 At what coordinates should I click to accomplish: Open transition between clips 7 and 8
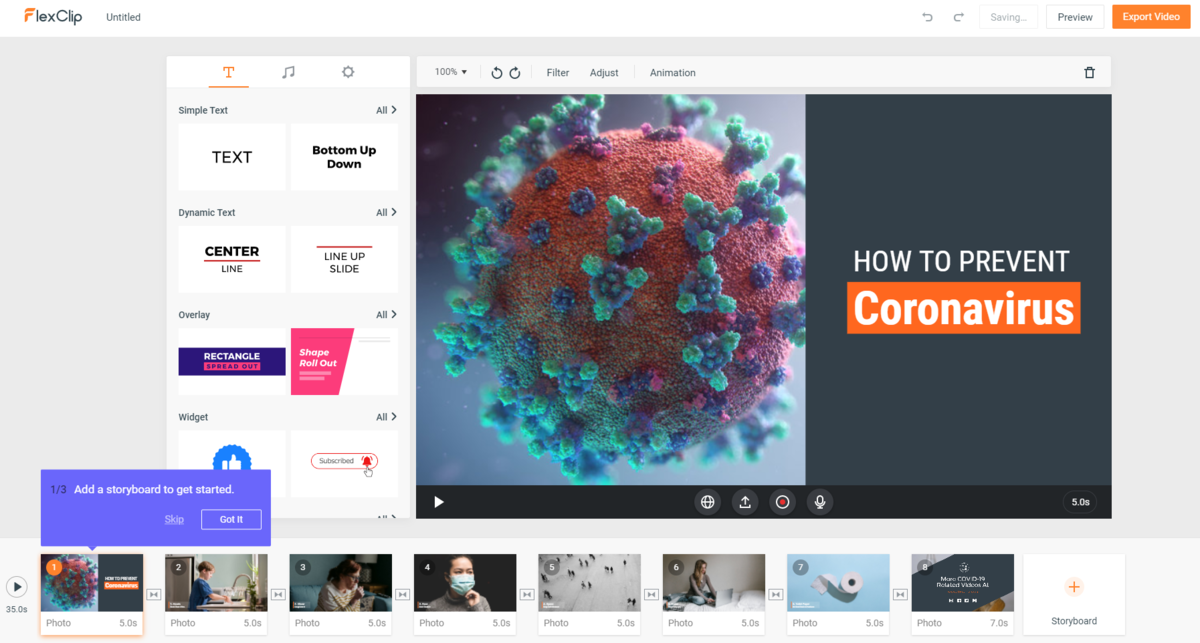900,594
